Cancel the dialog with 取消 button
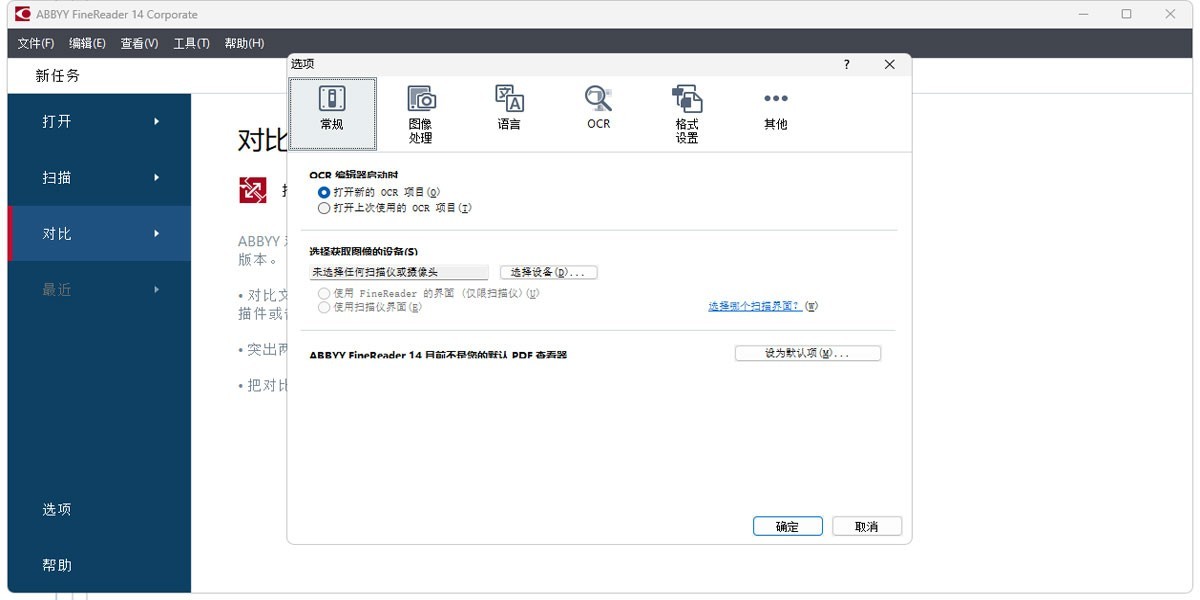Image resolution: width=1200 pixels, height=600 pixels. 867,526
